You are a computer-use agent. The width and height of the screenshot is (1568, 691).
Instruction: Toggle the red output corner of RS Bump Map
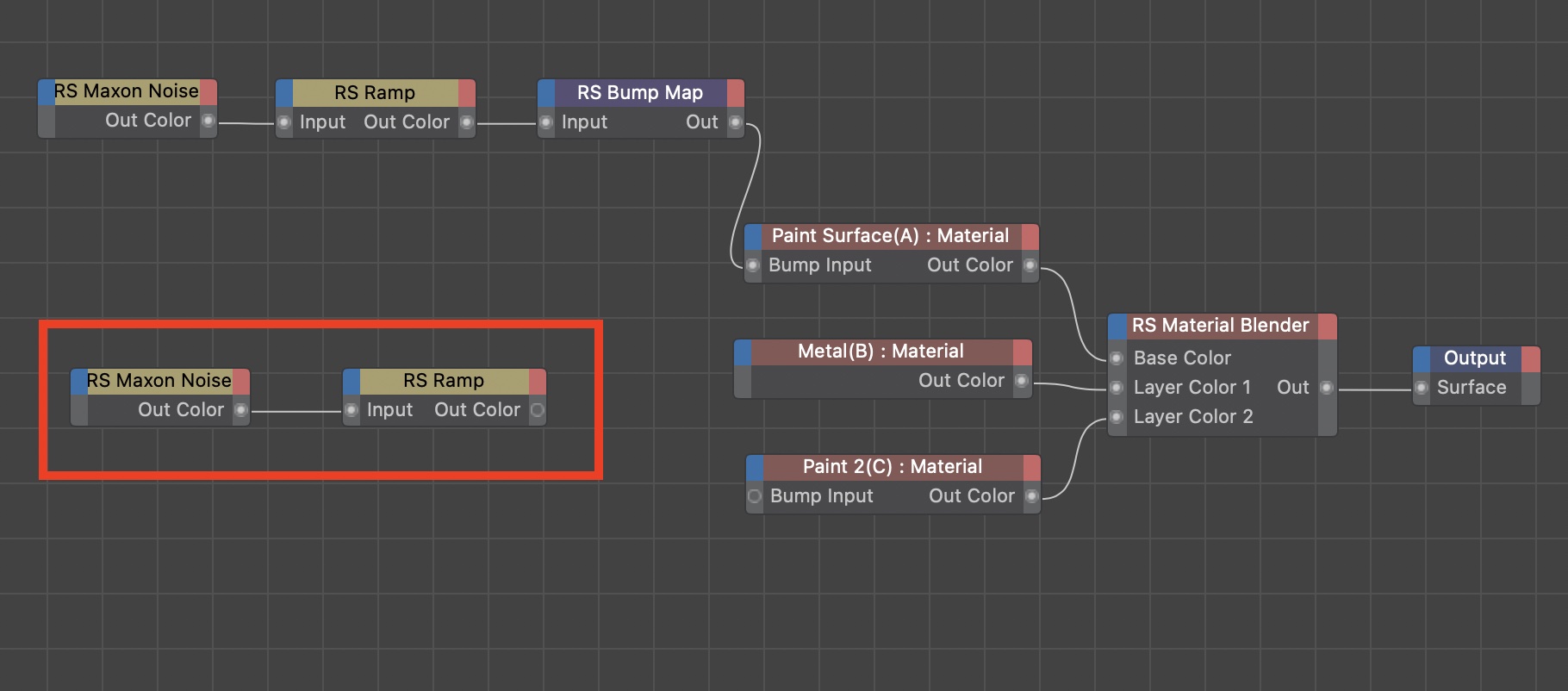735,92
